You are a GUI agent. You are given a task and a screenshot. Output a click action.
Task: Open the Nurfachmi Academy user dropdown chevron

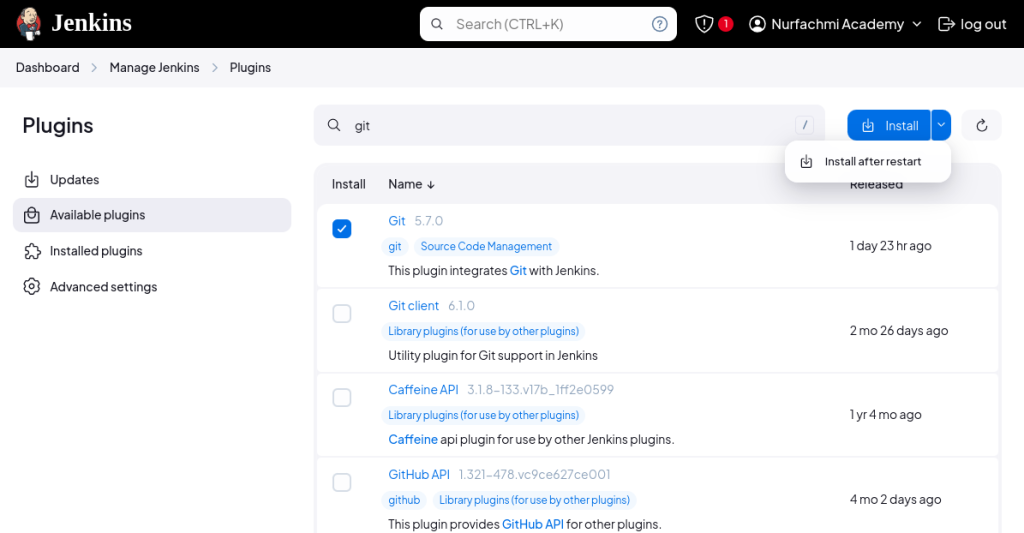[917, 24]
